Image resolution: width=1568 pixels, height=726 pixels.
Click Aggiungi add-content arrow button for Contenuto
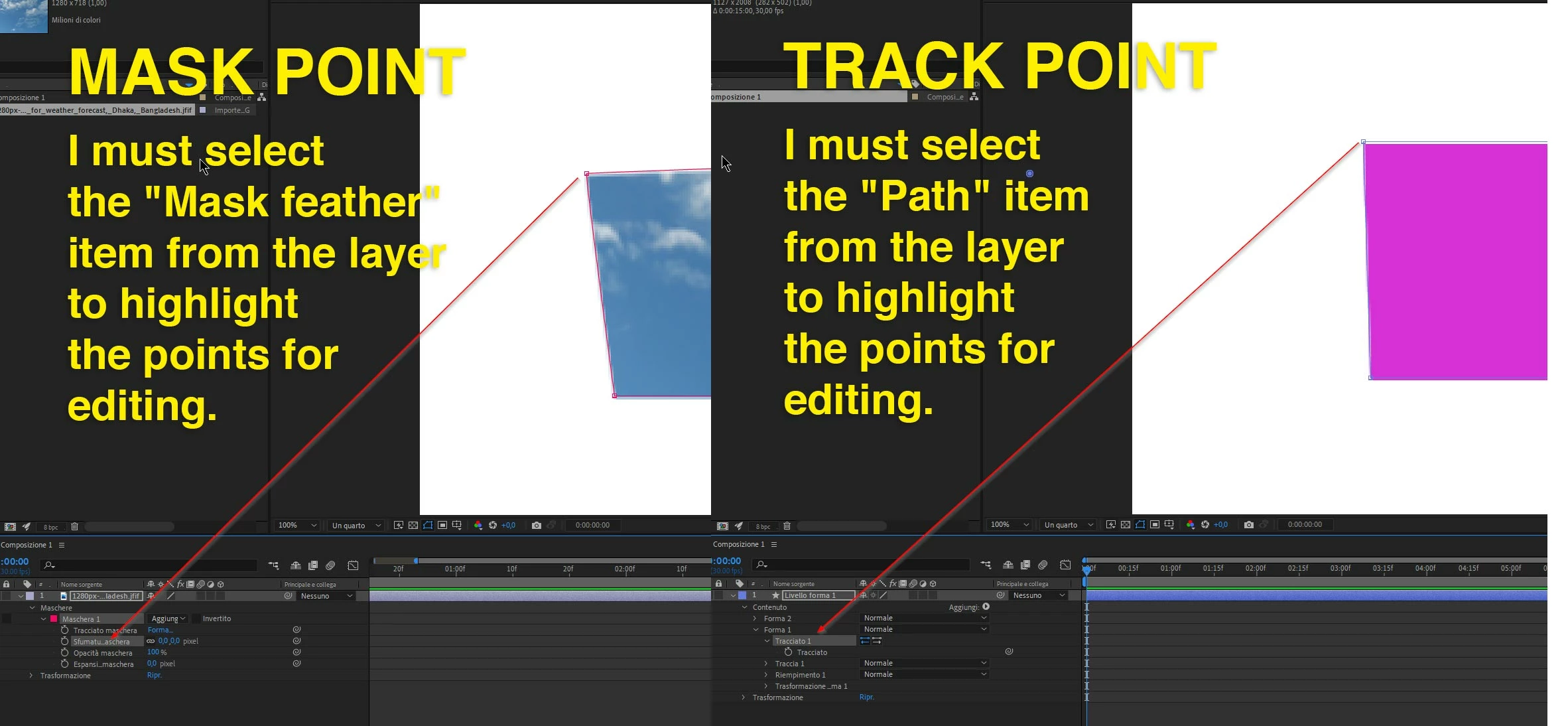pyautogui.click(x=986, y=607)
